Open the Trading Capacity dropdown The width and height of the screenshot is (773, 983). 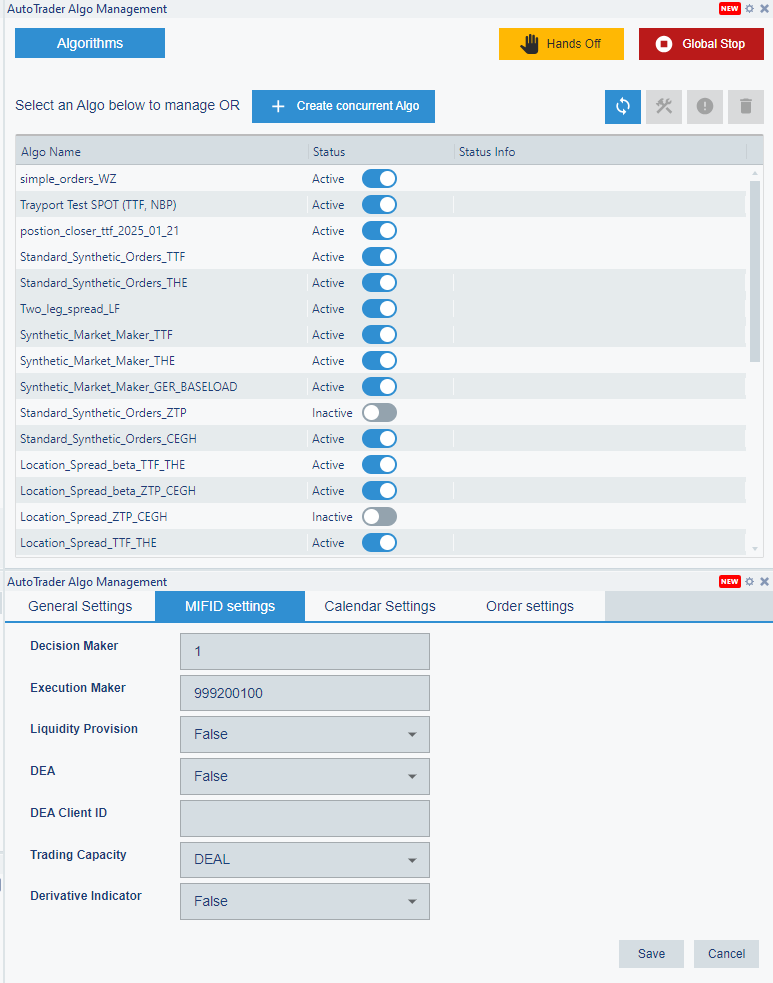click(304, 860)
